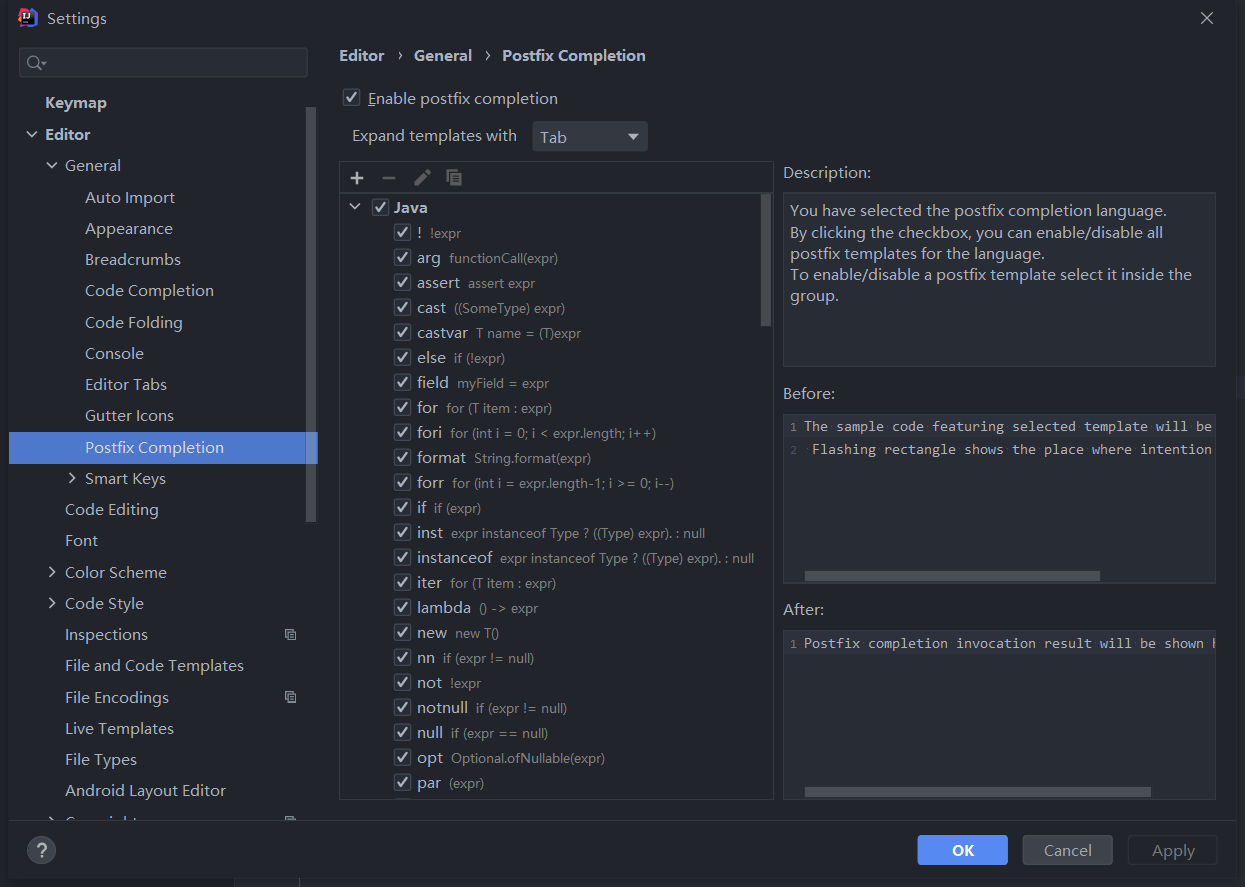Click the Duplicate template copy icon
The image size is (1245, 887).
tap(454, 178)
